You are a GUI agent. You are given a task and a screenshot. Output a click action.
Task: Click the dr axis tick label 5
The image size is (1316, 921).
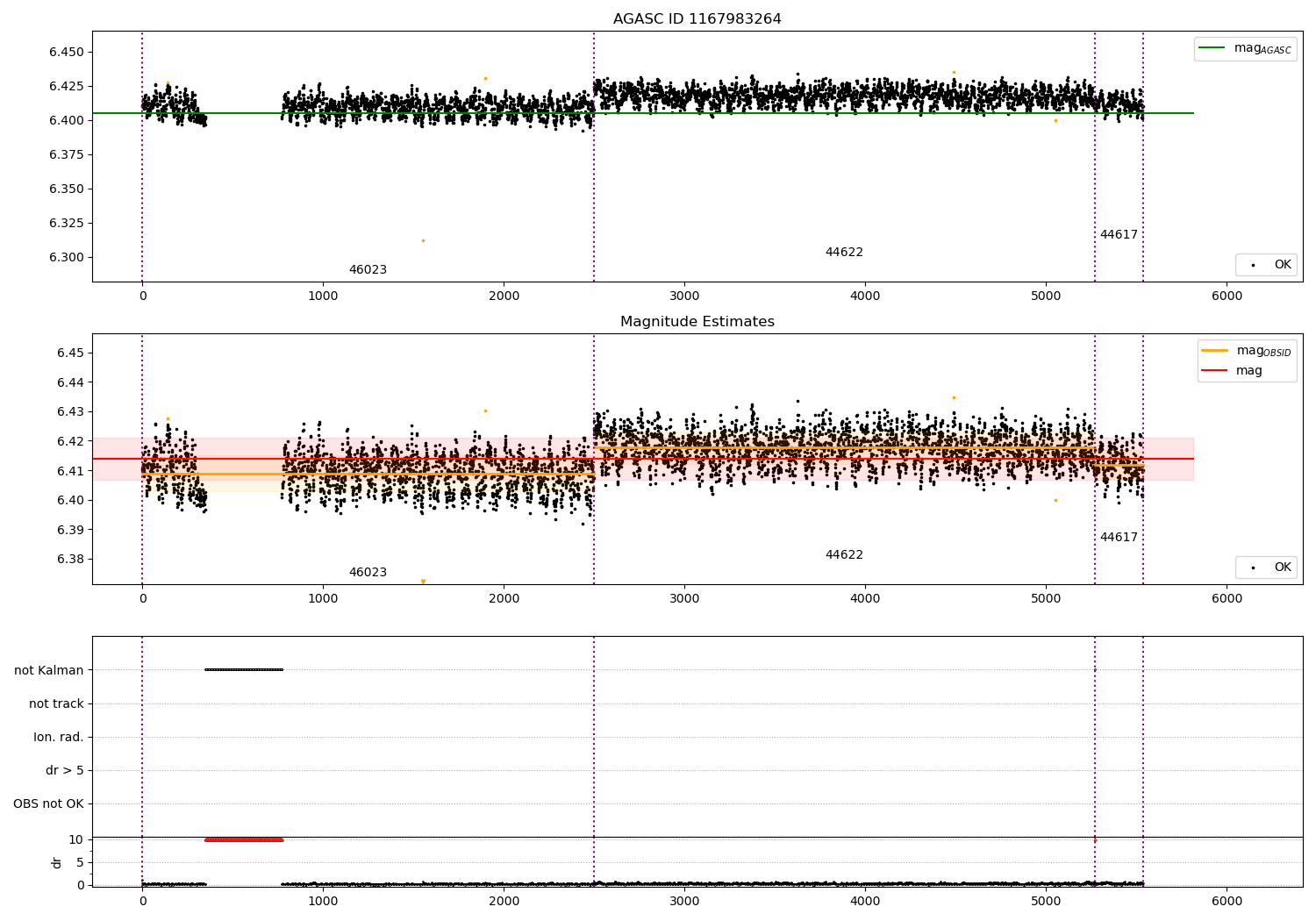[81, 863]
